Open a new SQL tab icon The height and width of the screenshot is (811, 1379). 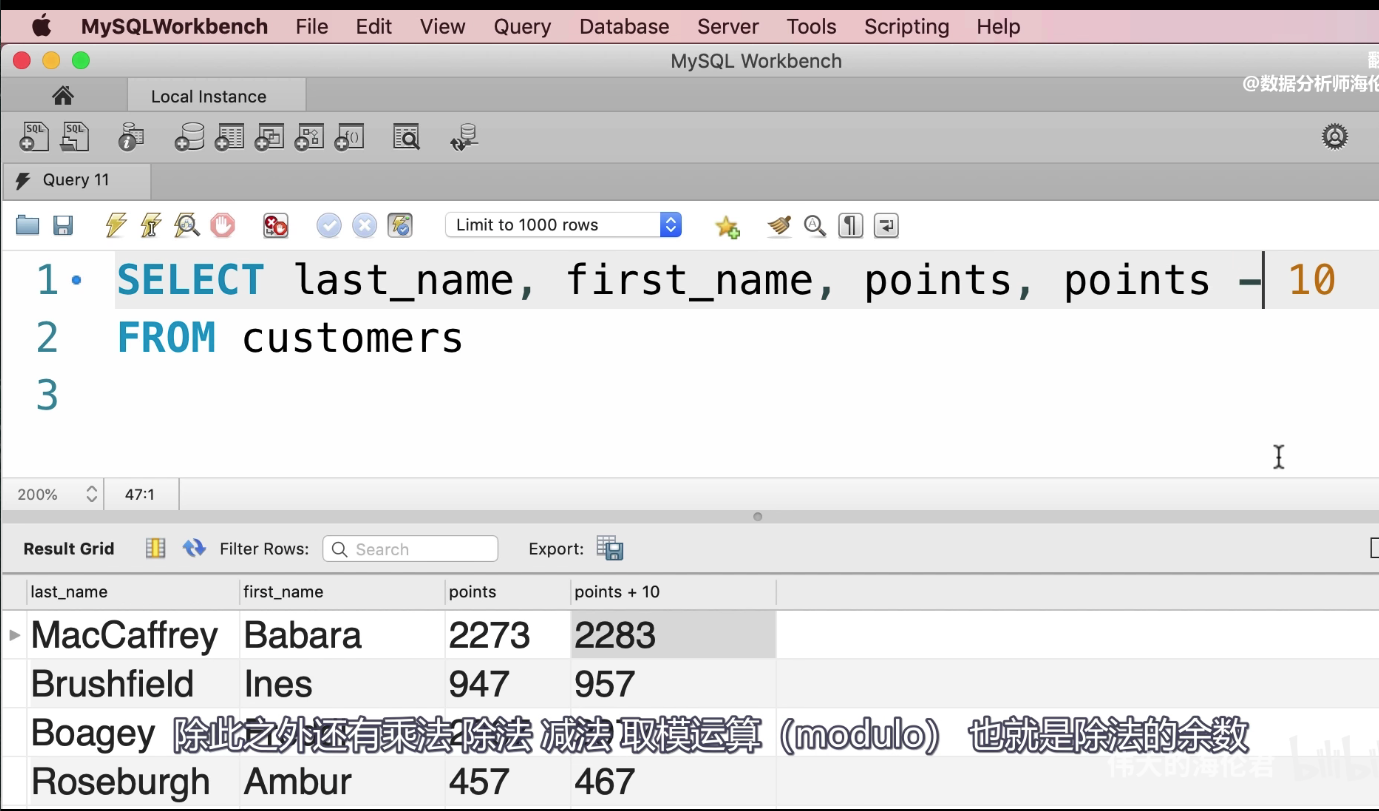[34, 136]
